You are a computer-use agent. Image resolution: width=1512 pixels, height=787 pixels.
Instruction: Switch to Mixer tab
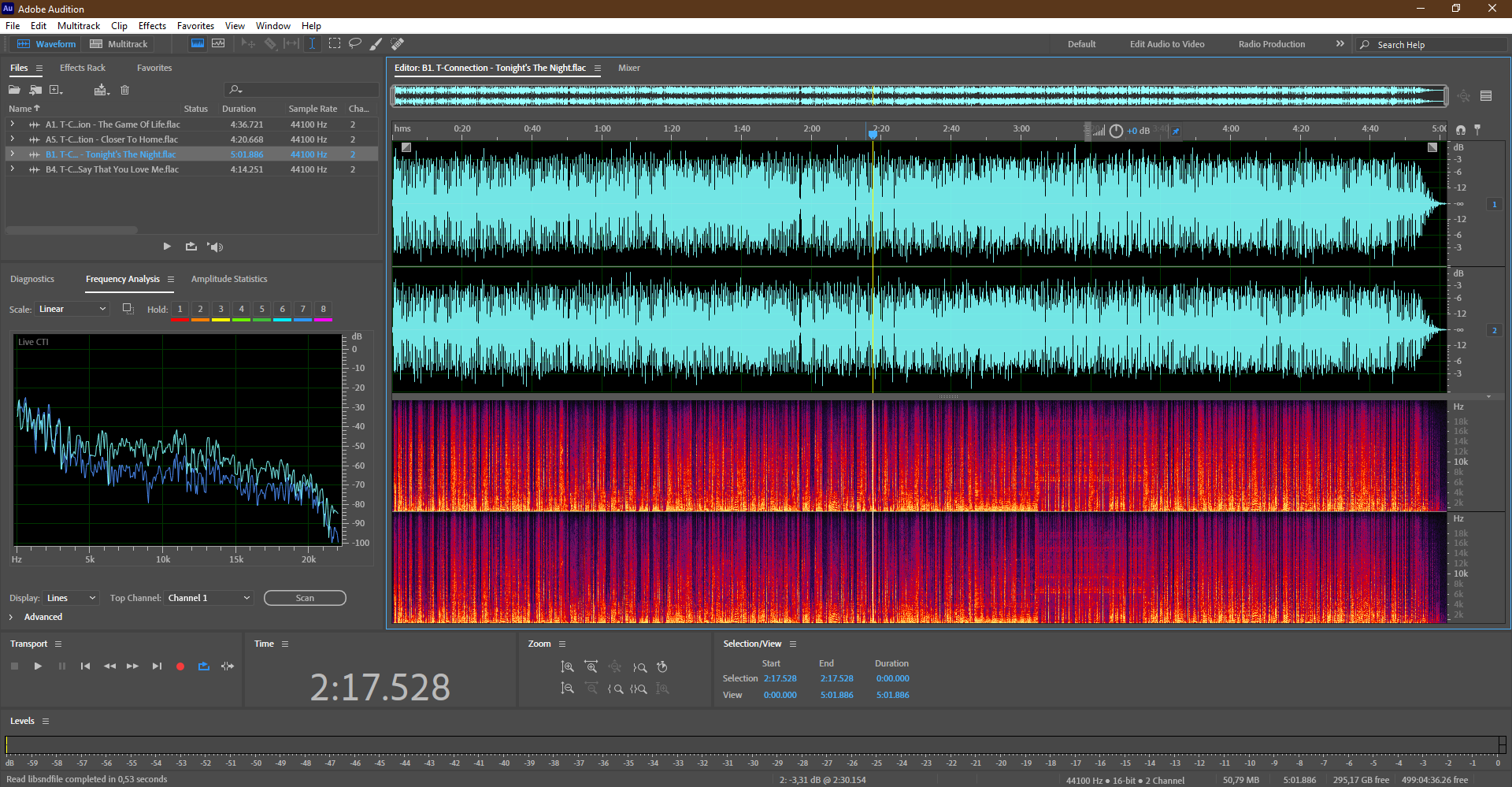[629, 68]
